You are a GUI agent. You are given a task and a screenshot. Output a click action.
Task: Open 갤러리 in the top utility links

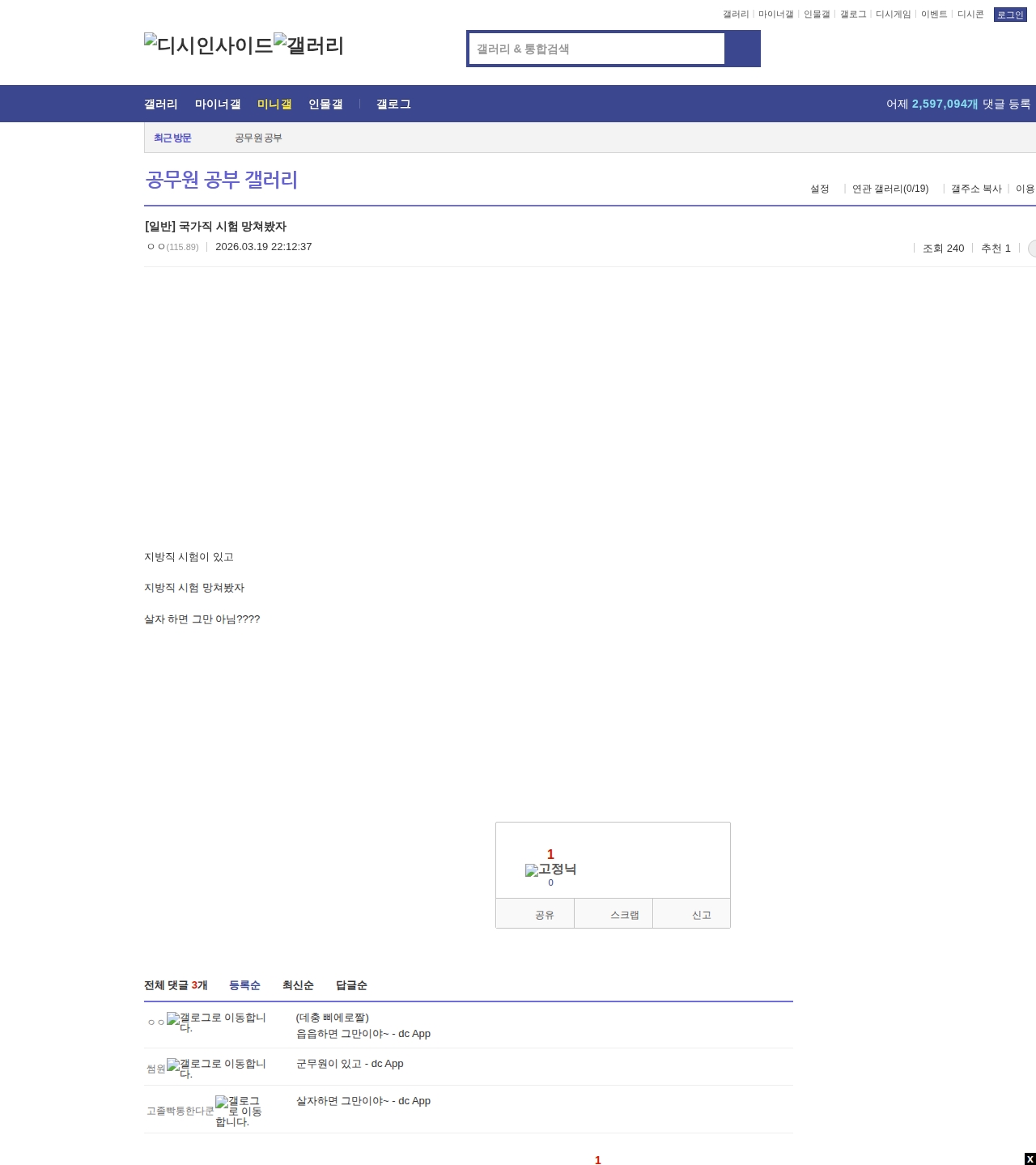(736, 15)
